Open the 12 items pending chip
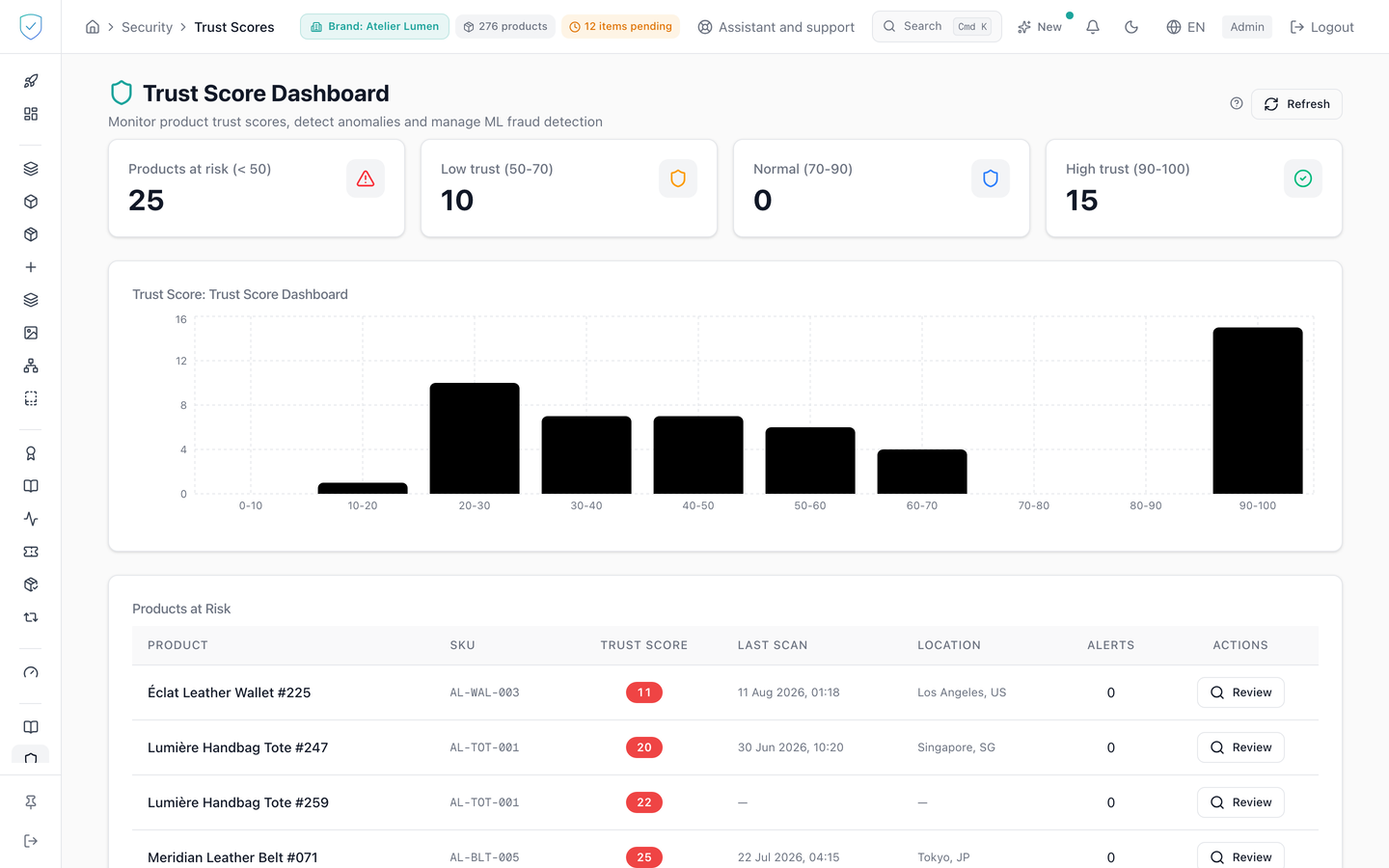Image resolution: width=1389 pixels, height=868 pixels. pos(620,27)
